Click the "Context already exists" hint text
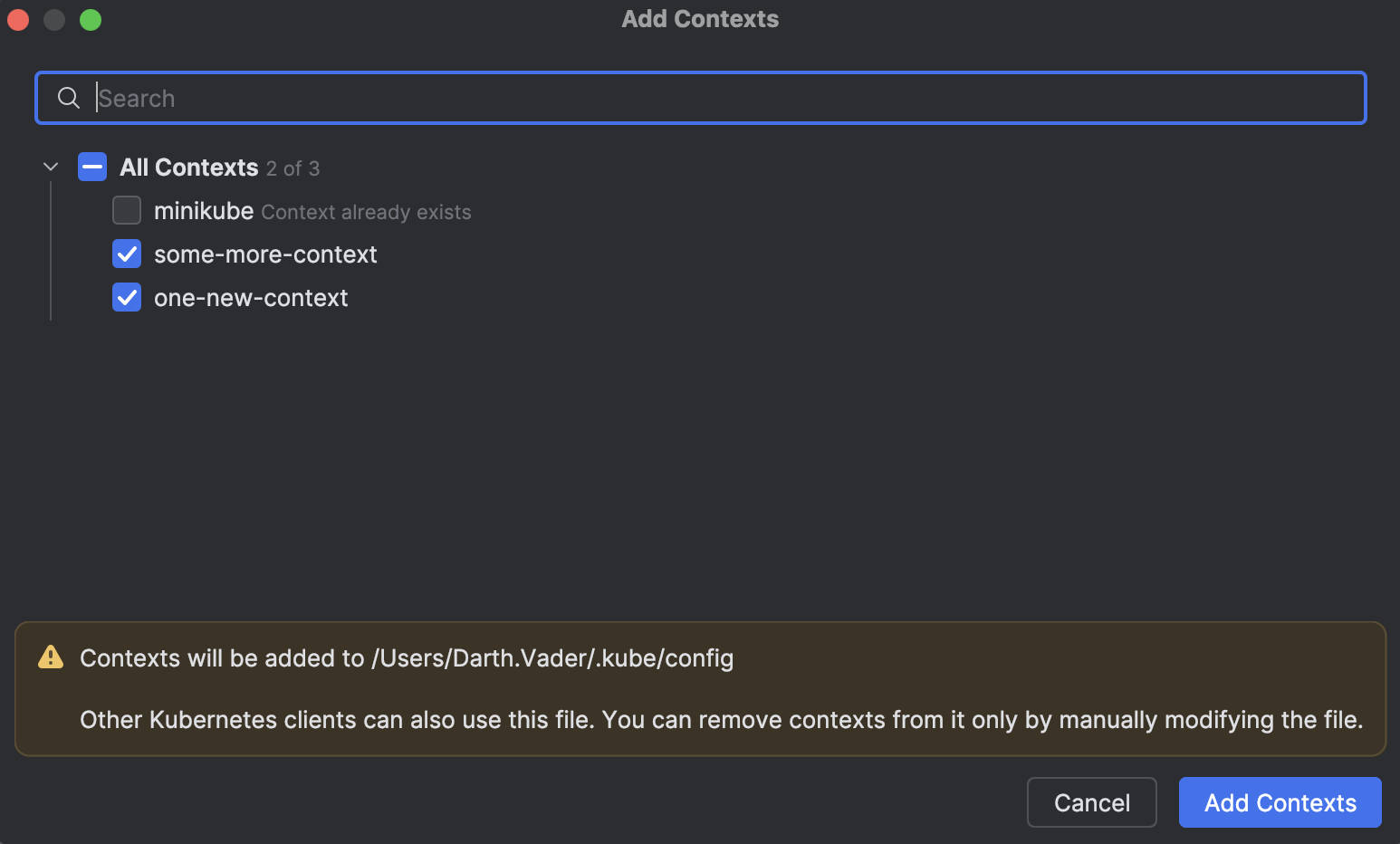The height and width of the screenshot is (844, 1400). click(366, 212)
